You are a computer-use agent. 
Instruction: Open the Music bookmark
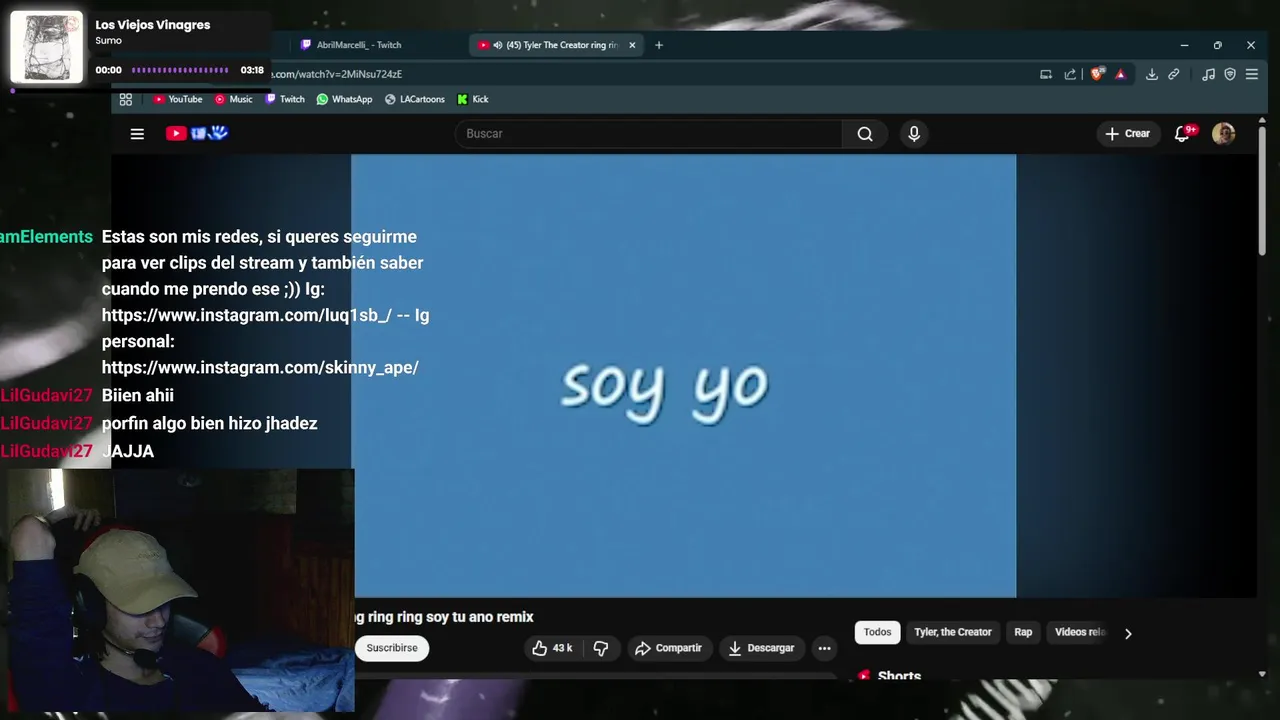coord(233,99)
